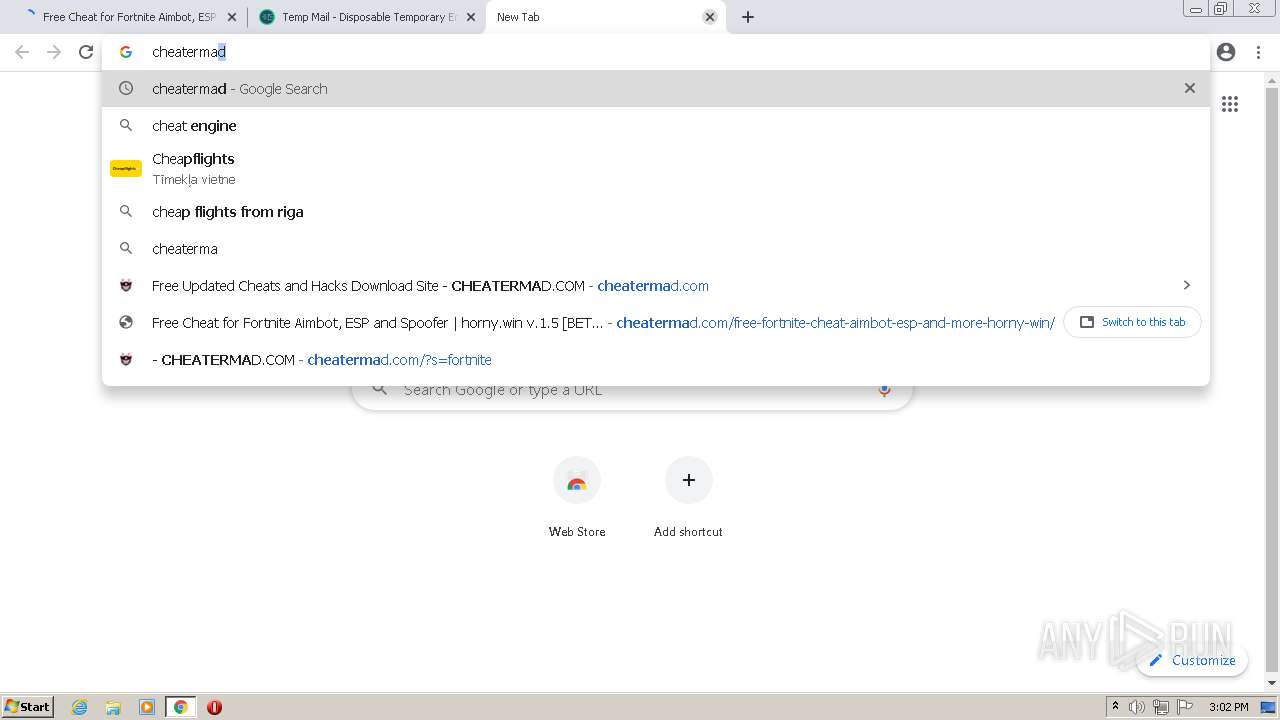This screenshot has height=720, width=1280.
Task: Show hidden tray icons arrow
Action: click(1115, 707)
